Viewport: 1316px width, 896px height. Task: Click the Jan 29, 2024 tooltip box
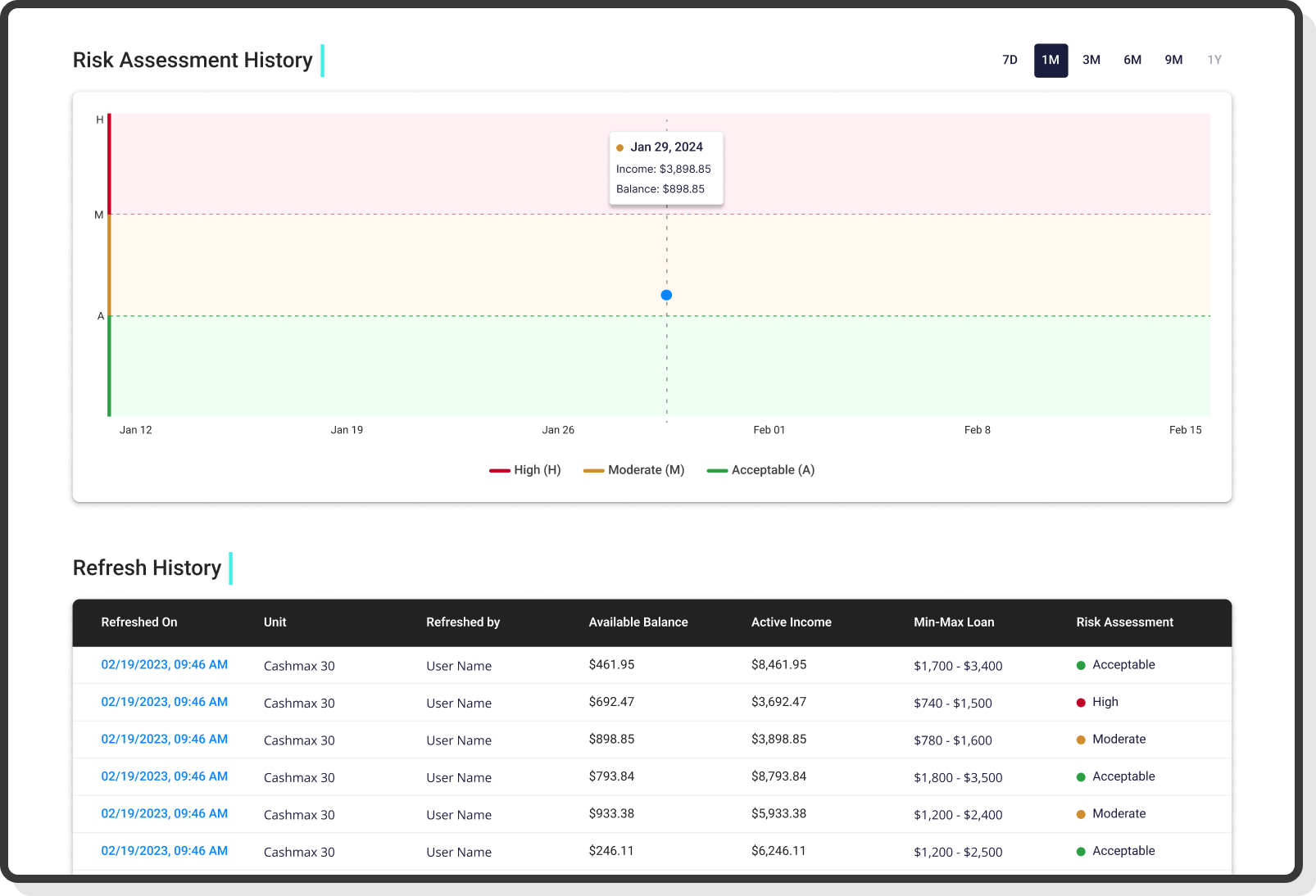[666, 168]
